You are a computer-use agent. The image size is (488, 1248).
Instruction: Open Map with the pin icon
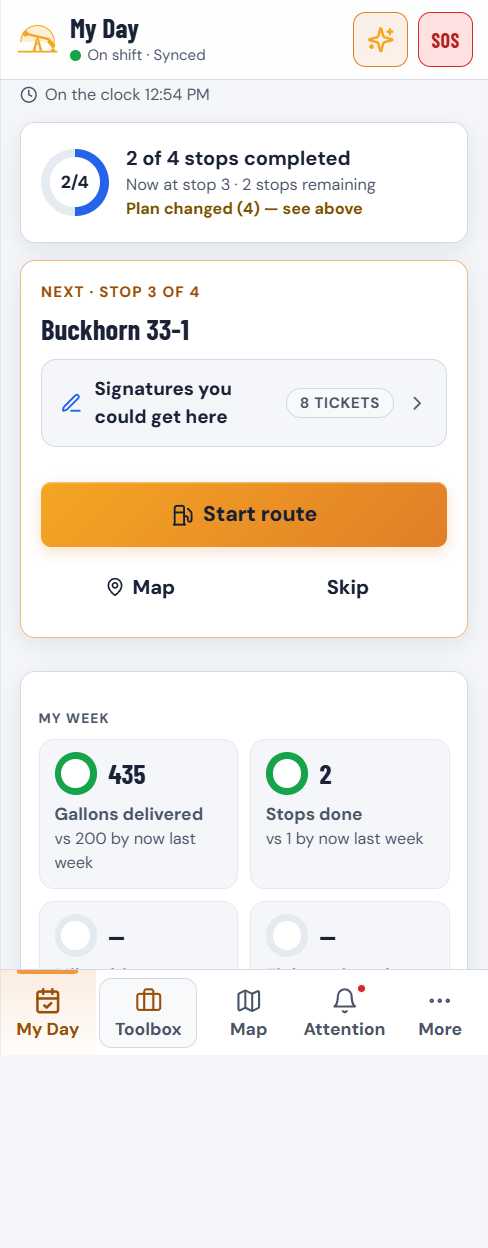pos(141,587)
